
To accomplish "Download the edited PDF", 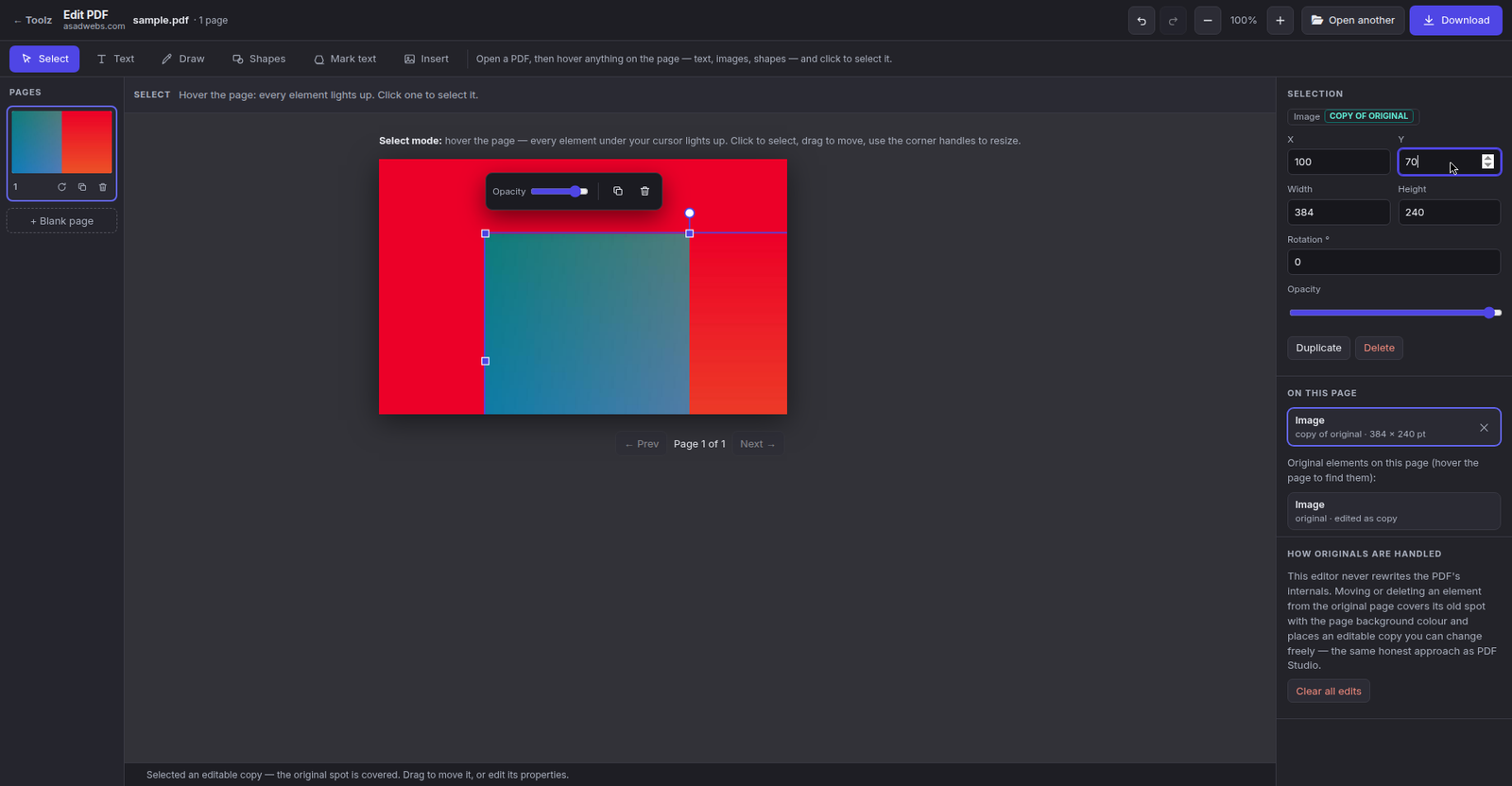I will tap(1455, 20).
